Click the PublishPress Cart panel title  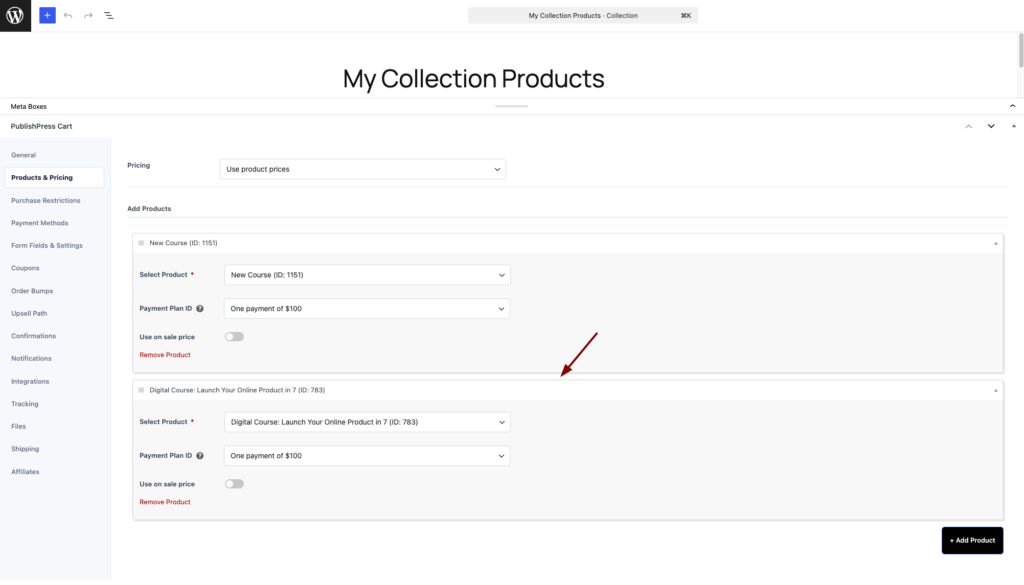pos(41,126)
